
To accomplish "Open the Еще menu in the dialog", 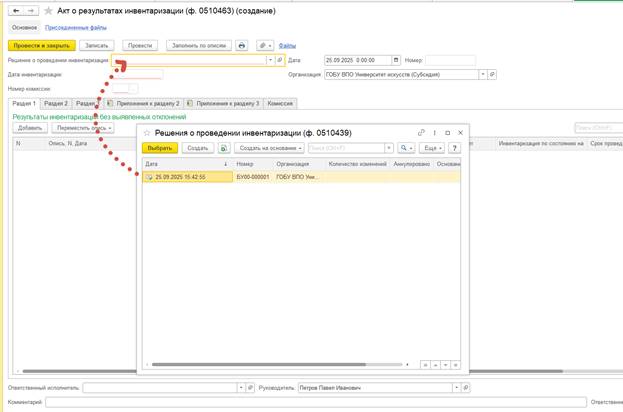I will point(432,148).
